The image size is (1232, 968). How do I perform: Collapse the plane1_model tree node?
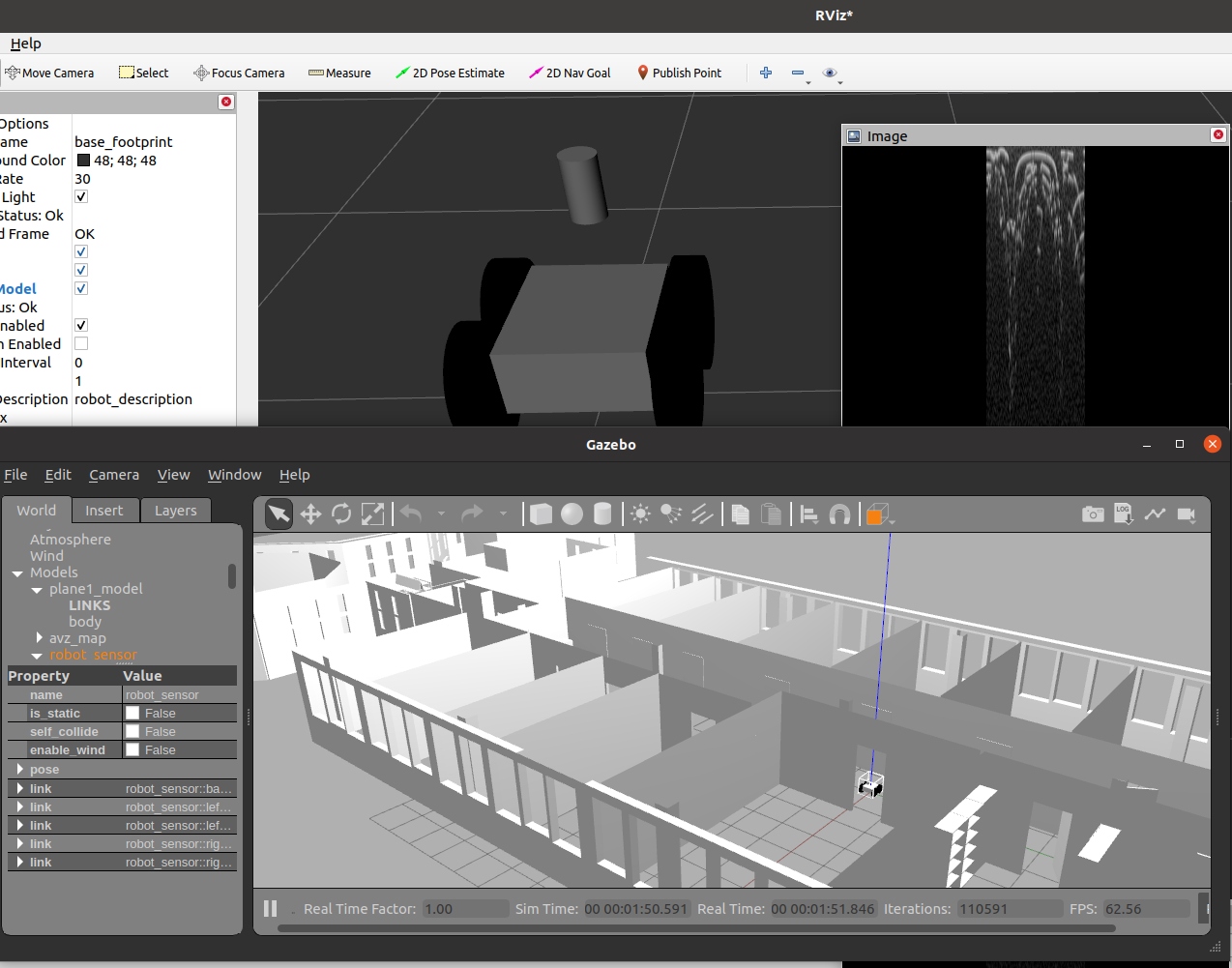coord(37,590)
